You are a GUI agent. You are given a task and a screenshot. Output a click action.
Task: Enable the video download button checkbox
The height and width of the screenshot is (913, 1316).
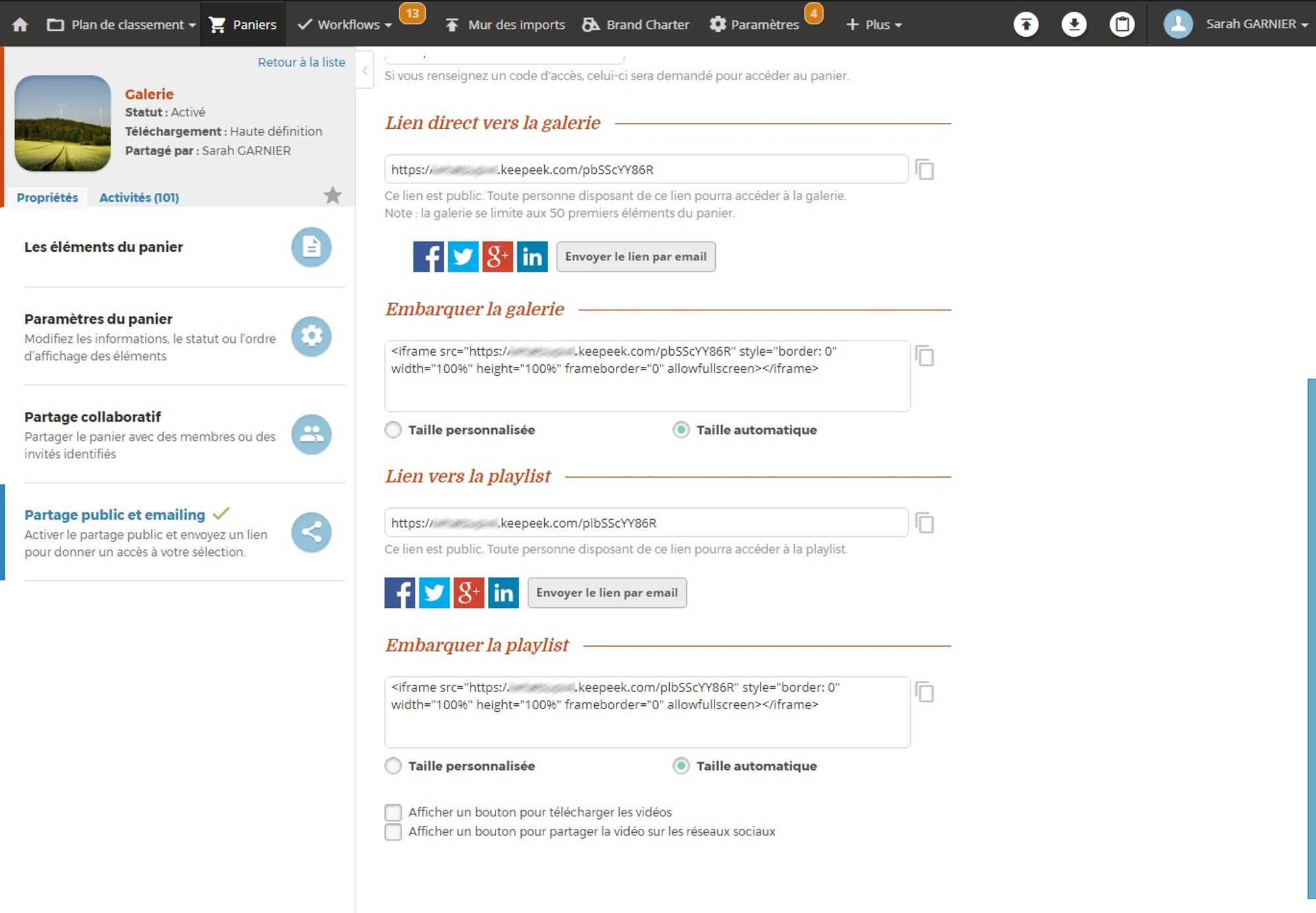click(x=393, y=812)
